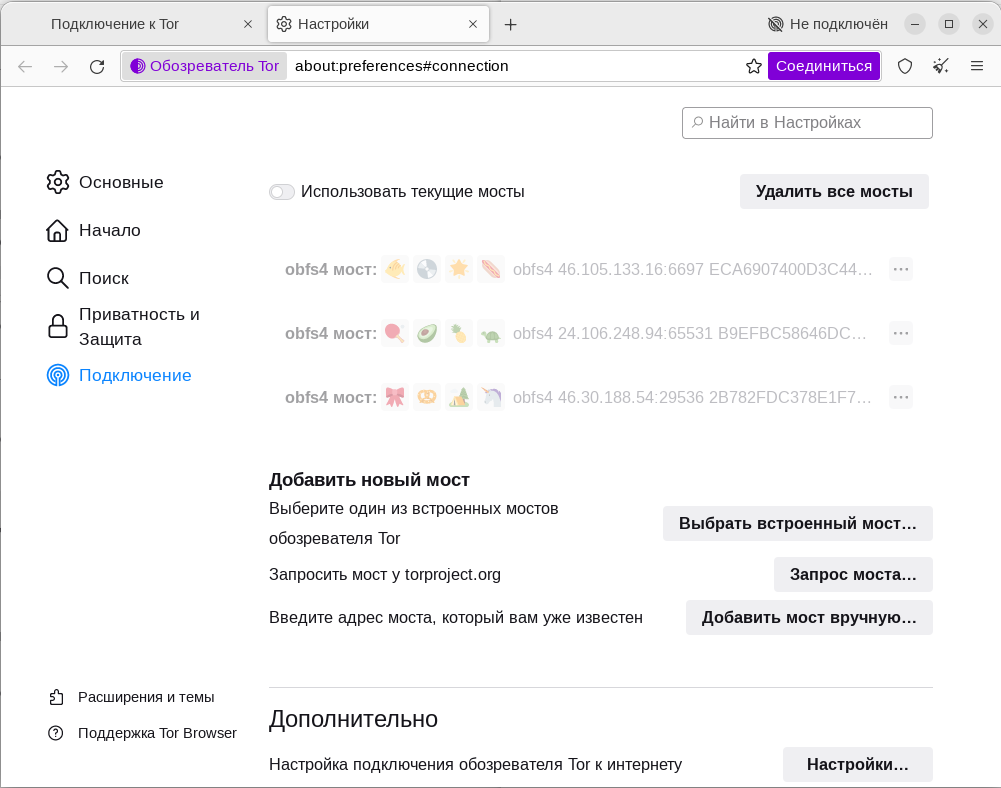Click the back navigation arrow
This screenshot has height=788, width=1001.
click(x=25, y=66)
